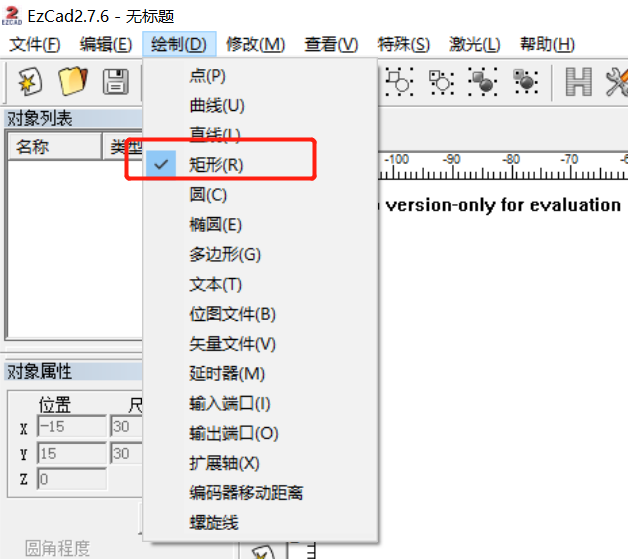The image size is (628, 559).
Task: Click the selection icon with dark sphere
Action: (x=483, y=82)
